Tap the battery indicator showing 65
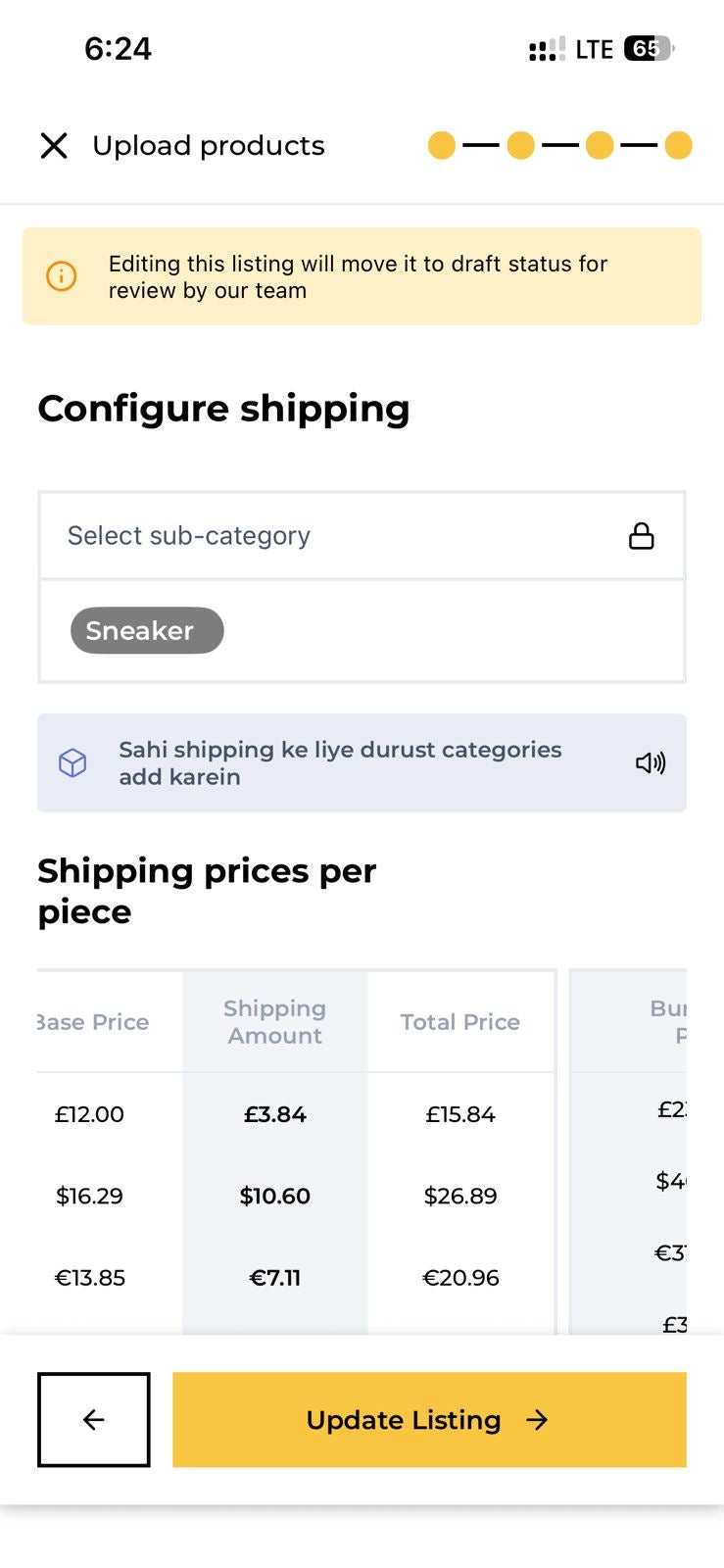The height and width of the screenshot is (1568, 724). pyautogui.click(x=649, y=48)
